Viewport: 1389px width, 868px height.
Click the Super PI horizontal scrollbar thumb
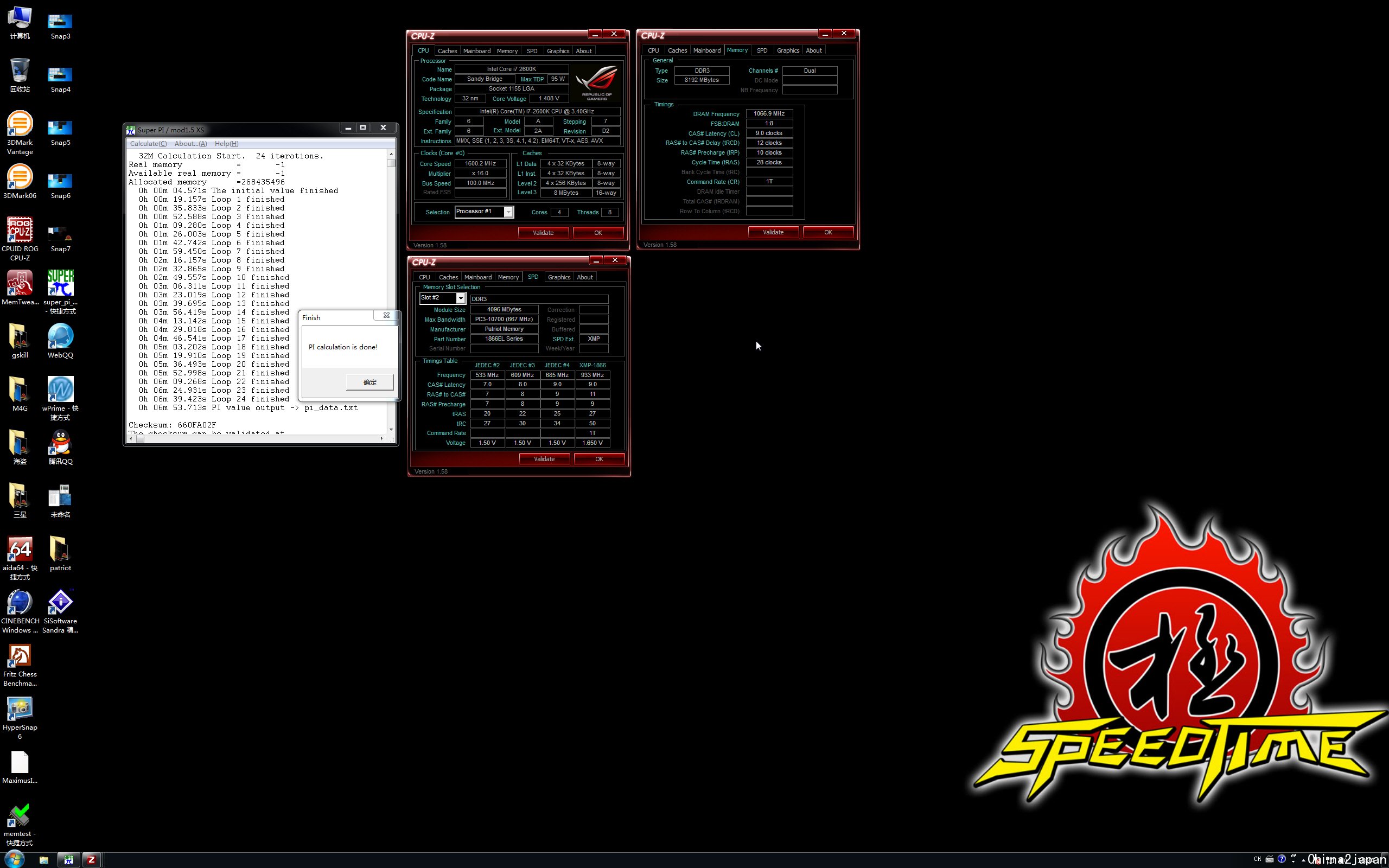[140, 438]
